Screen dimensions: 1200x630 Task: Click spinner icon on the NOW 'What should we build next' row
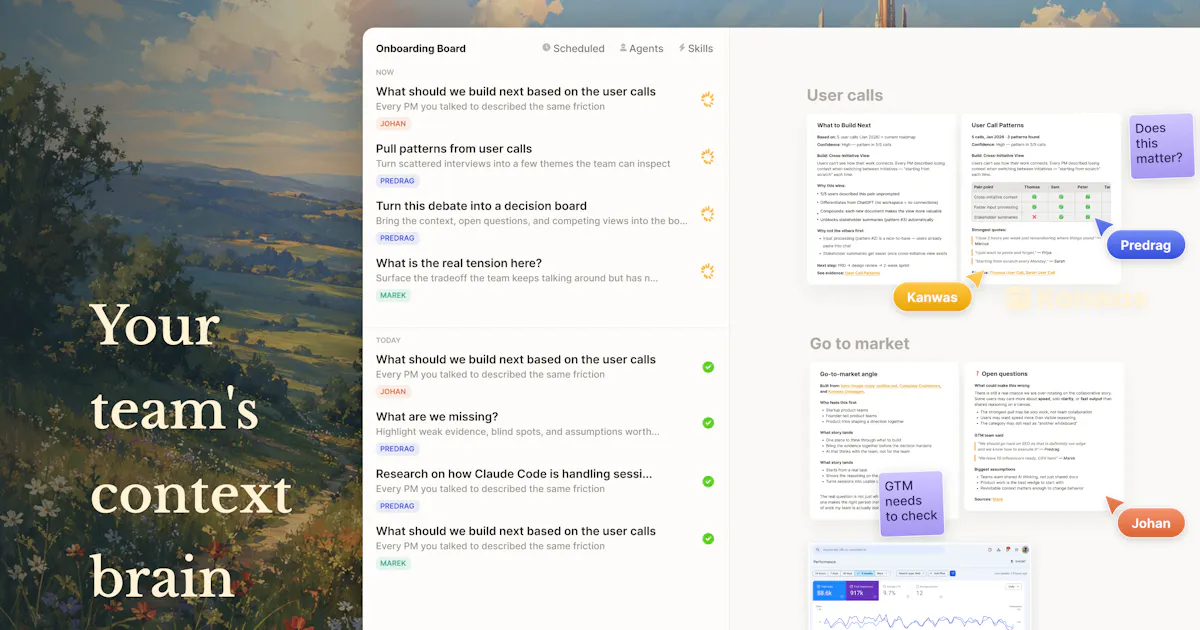click(x=708, y=99)
